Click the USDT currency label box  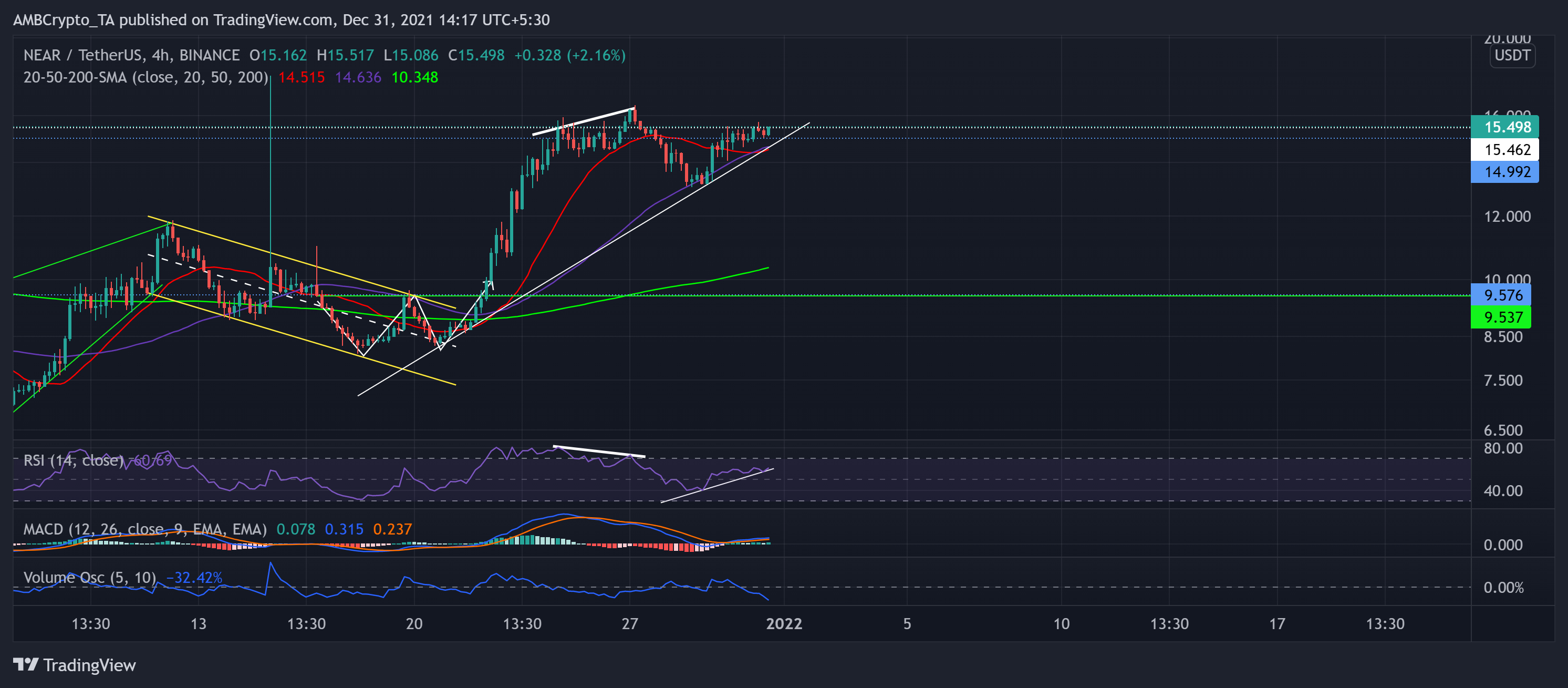tap(1512, 55)
